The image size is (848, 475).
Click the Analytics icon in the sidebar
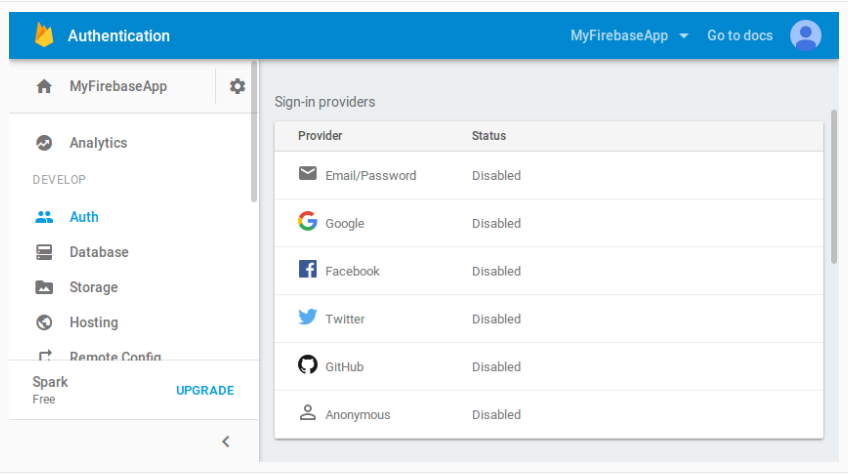click(44, 143)
